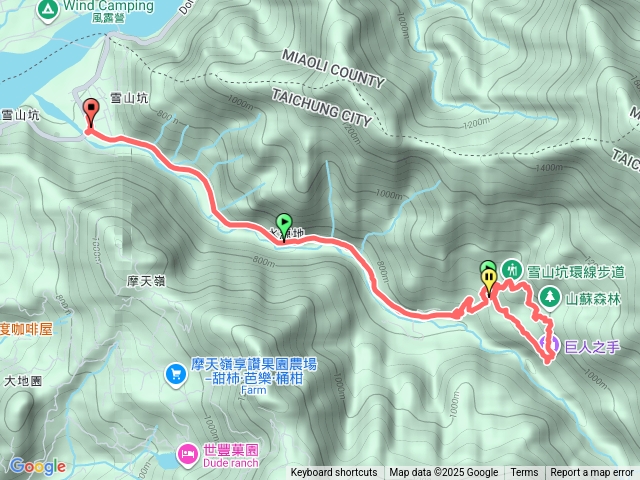640x480 pixels.
Task: Click Report a map error link
Action: tap(591, 473)
